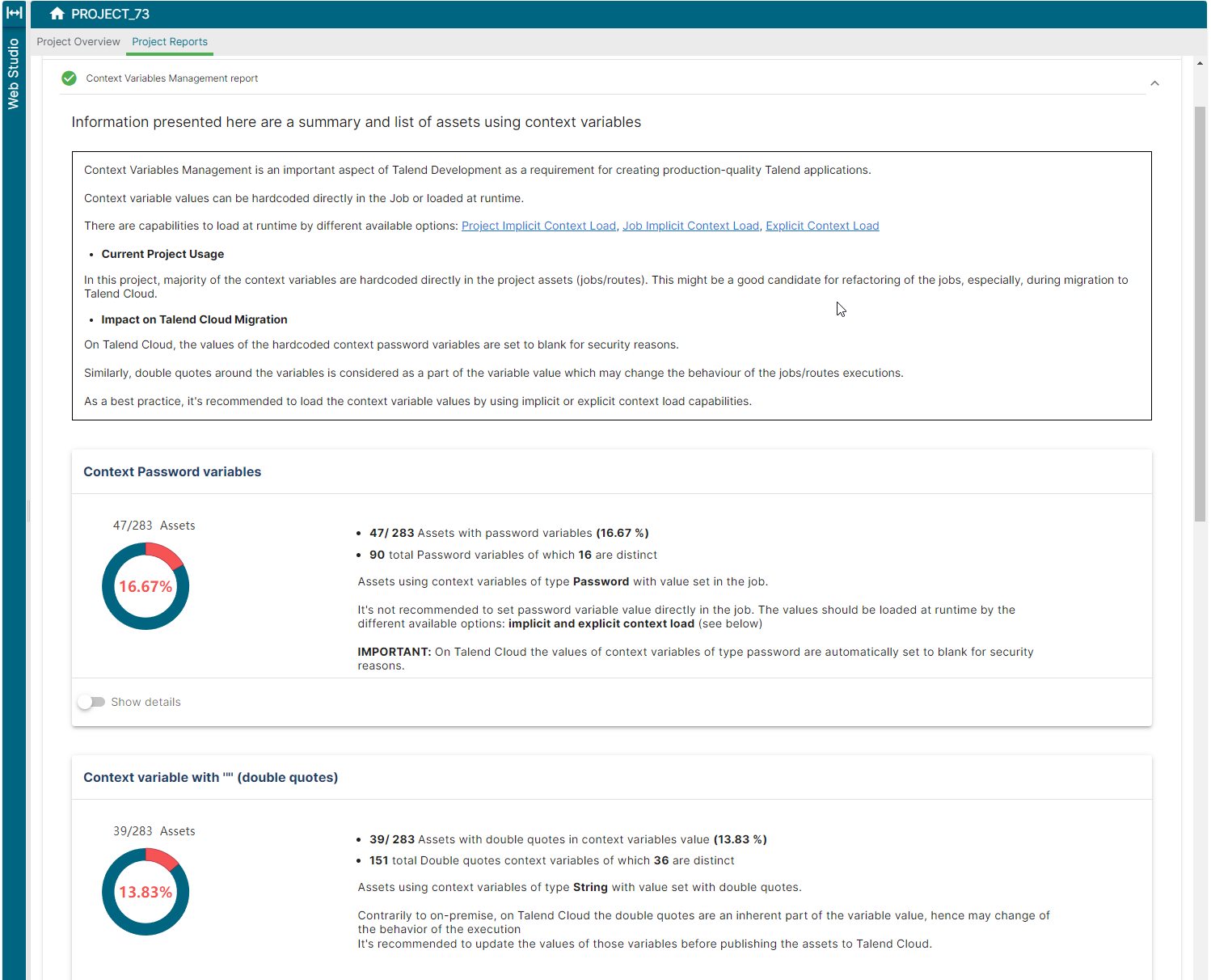Click the 16.67% password variables donut chart
Viewport: 1211px width, 980px height.
(146, 585)
